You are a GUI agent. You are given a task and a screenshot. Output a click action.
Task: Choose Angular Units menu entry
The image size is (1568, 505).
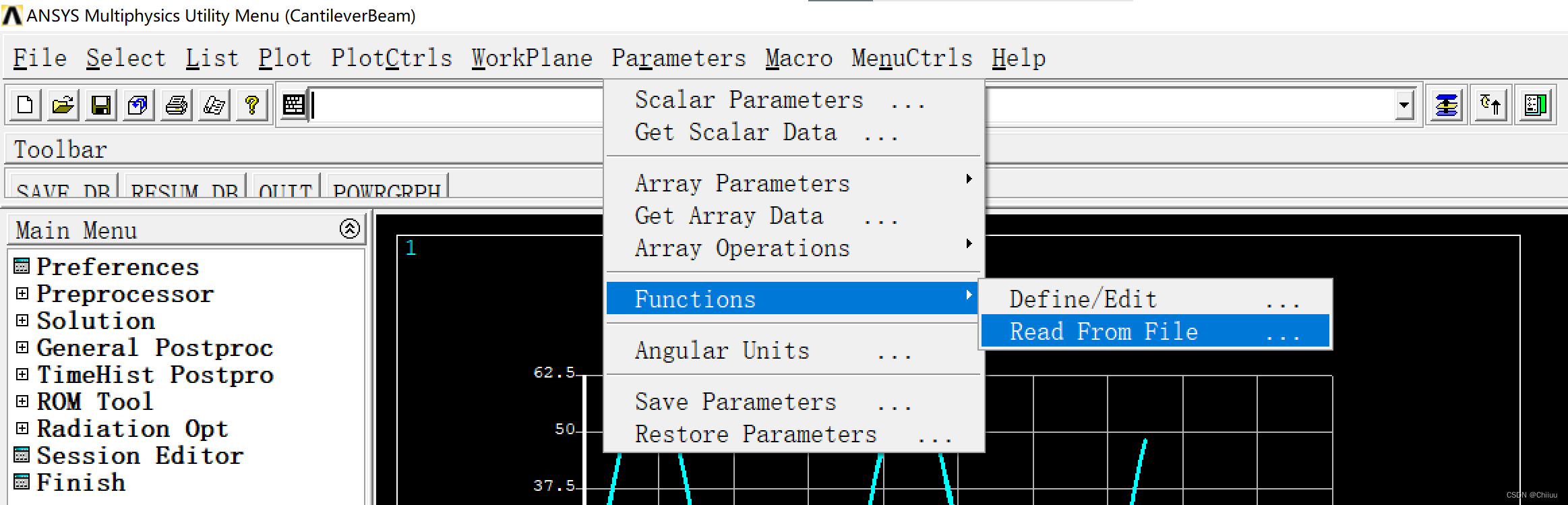793,350
